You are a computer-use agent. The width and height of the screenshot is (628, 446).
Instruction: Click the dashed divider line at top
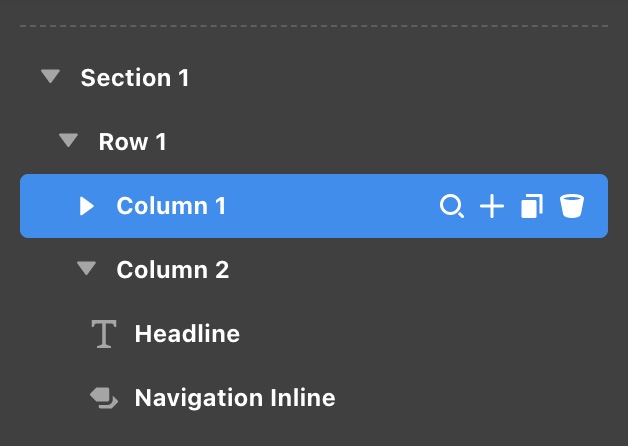click(314, 26)
